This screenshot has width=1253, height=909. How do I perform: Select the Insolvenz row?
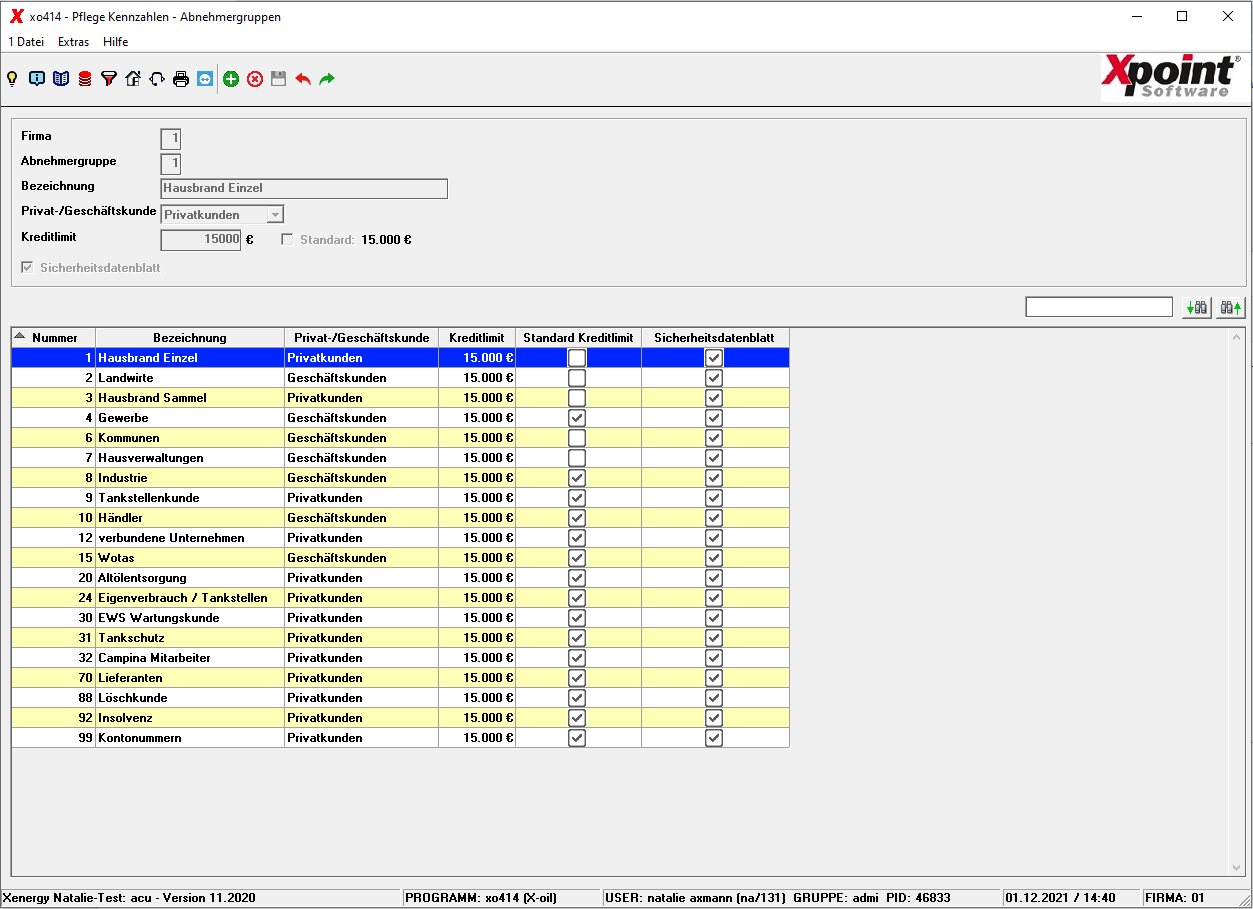click(x=400, y=717)
